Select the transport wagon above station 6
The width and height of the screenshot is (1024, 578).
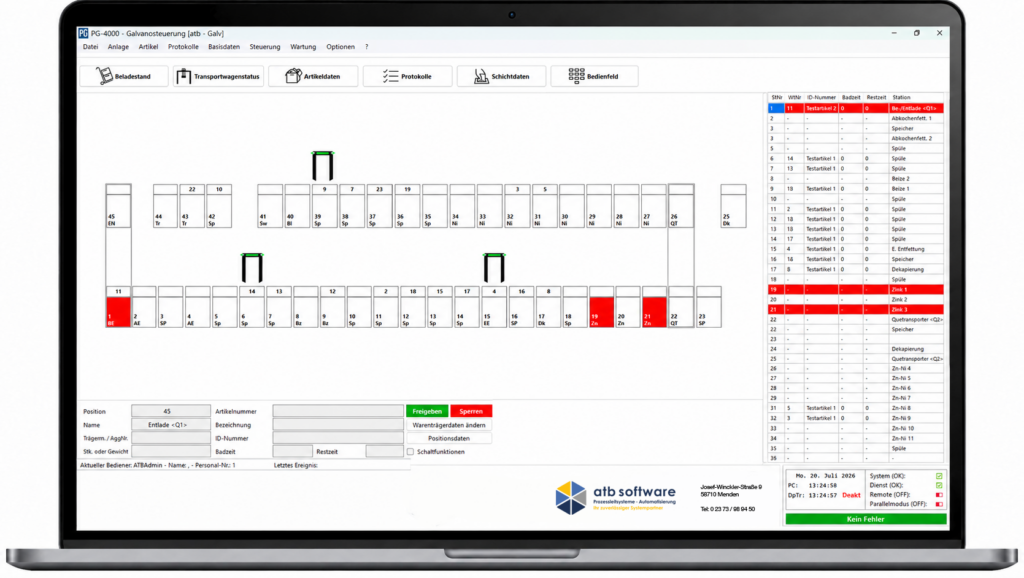point(252,268)
